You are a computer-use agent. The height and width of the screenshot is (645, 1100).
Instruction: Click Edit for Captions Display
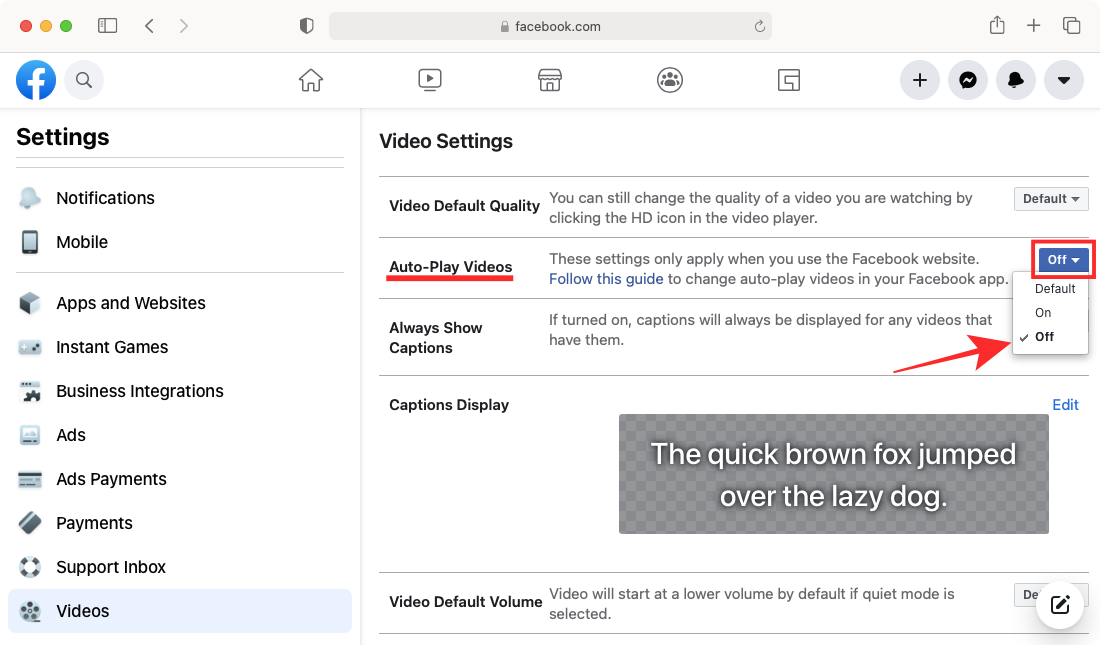coord(1065,405)
